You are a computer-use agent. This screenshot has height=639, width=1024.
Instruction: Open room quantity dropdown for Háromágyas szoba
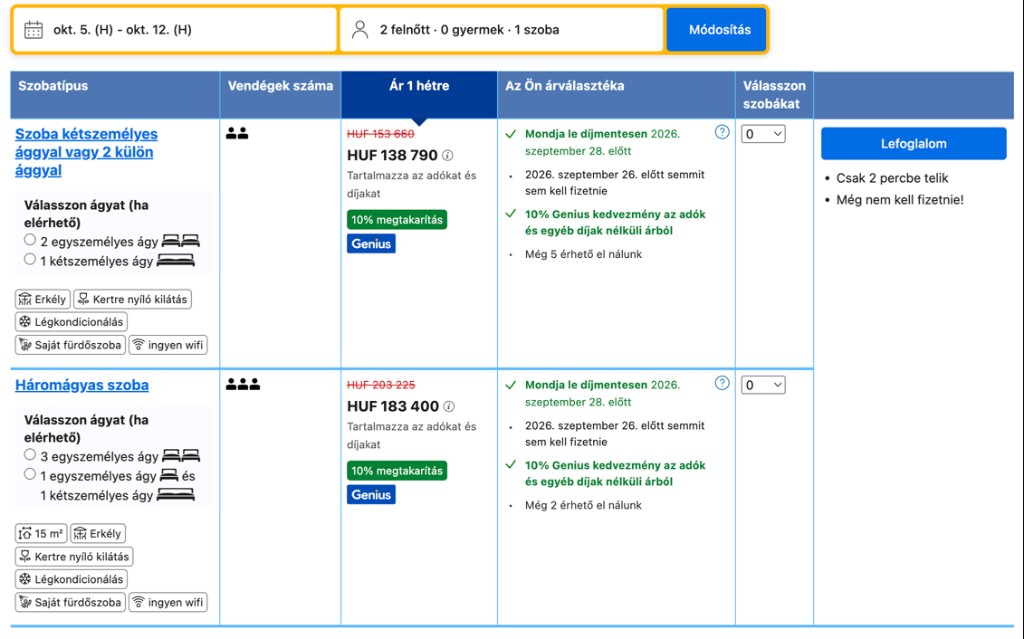763,385
